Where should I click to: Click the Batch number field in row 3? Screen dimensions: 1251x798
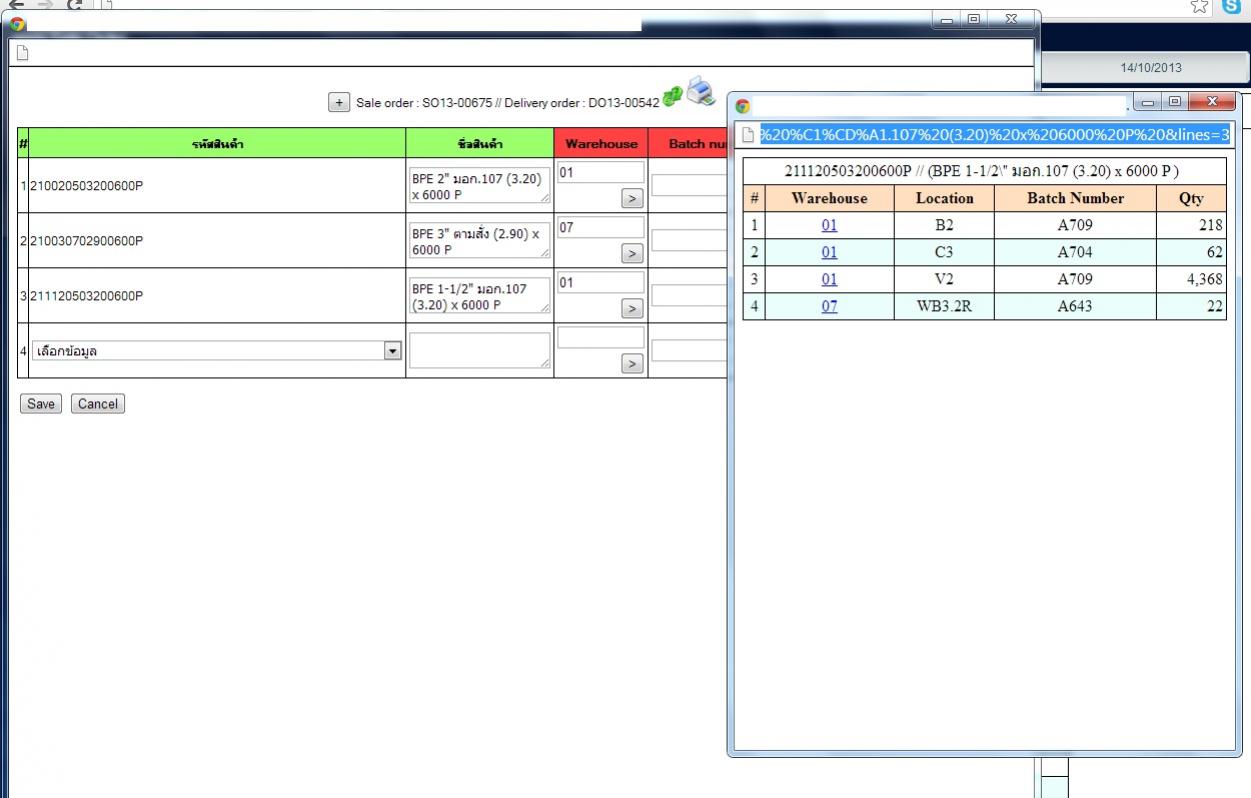coord(689,295)
